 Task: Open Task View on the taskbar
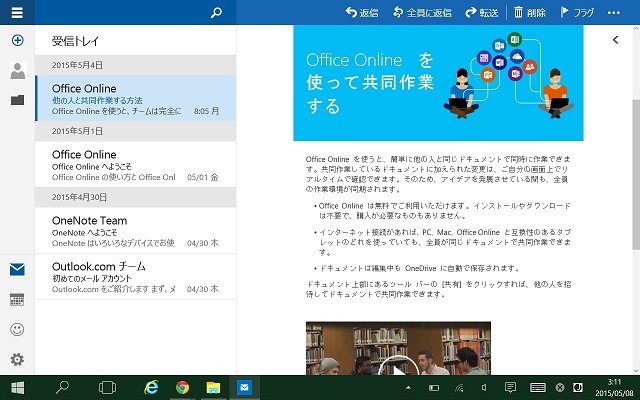[107, 387]
